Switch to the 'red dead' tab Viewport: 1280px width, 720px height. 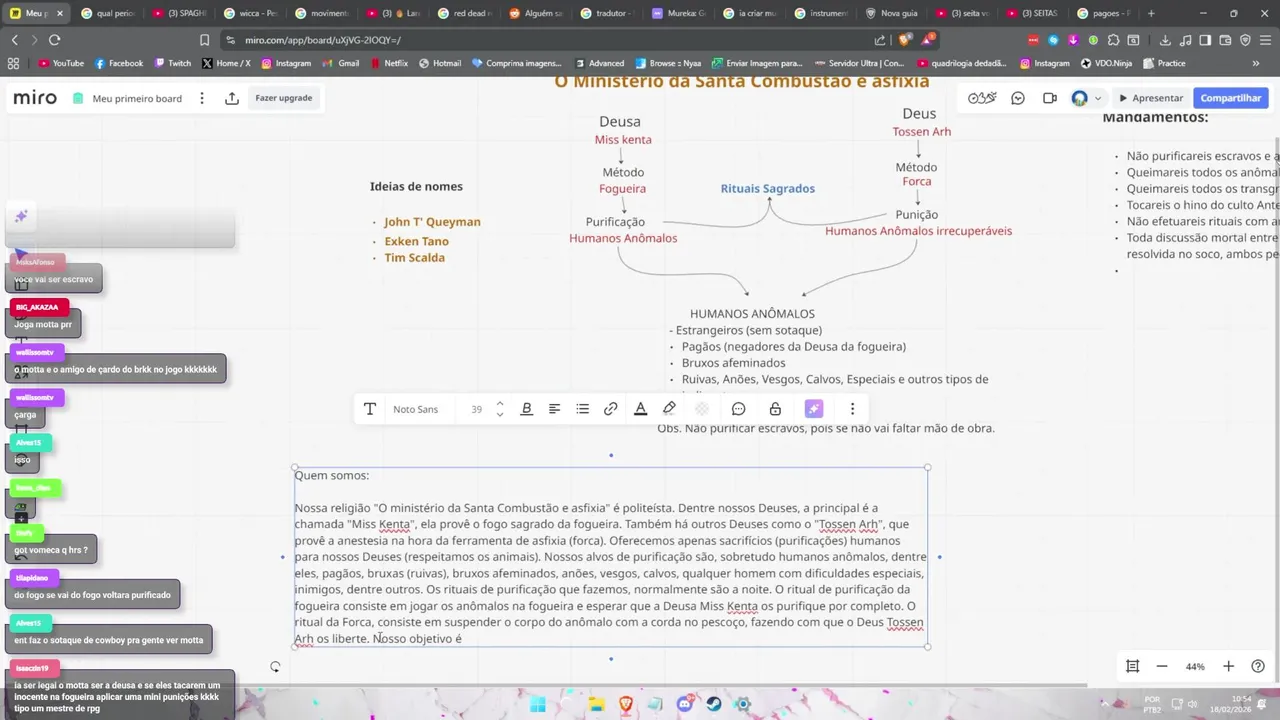466,13
